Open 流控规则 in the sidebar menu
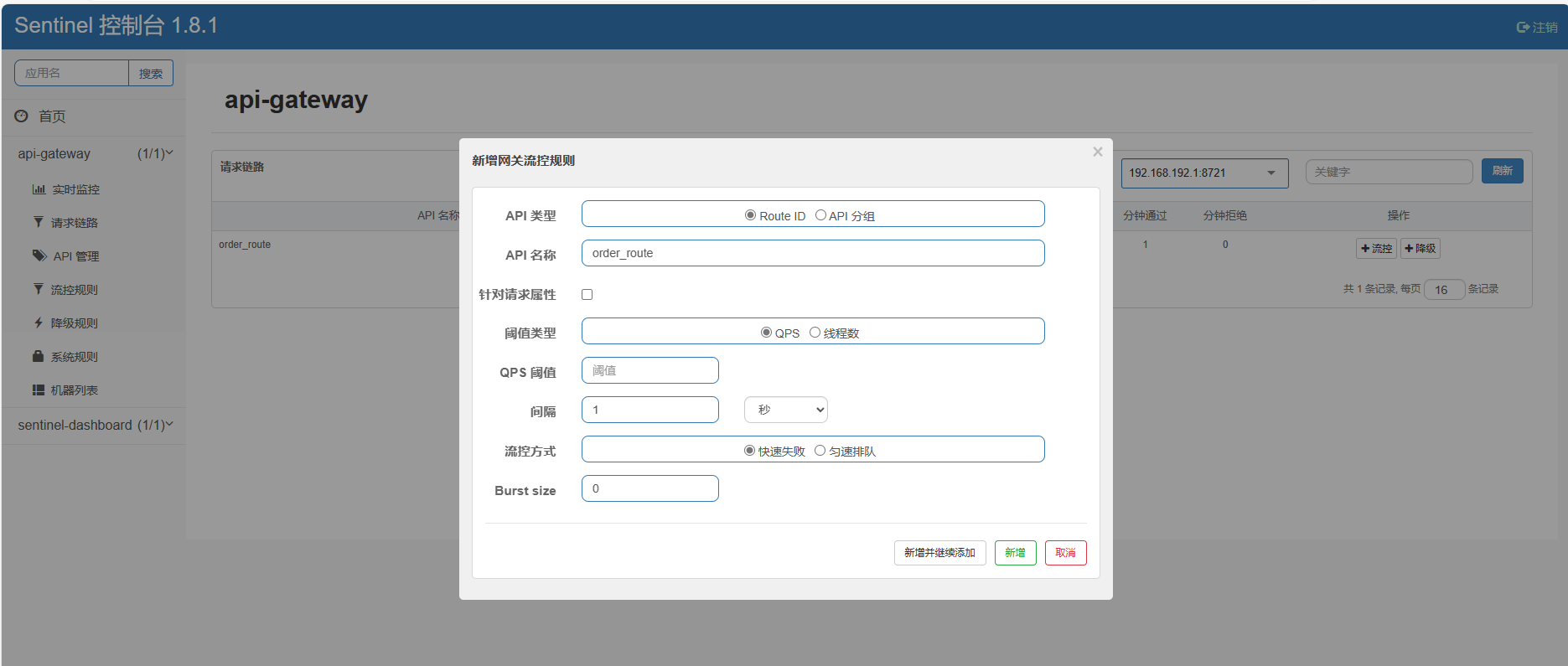The image size is (1568, 666). coord(74,290)
